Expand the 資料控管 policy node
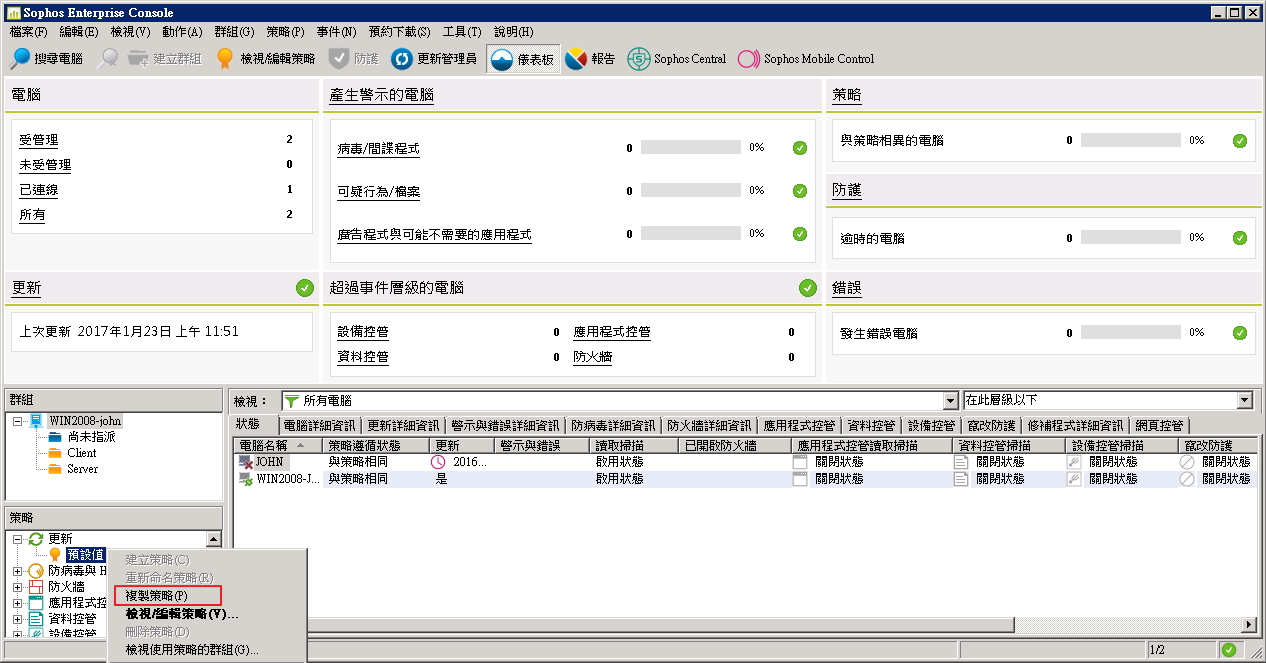The image size is (1266, 663). (x=17, y=619)
